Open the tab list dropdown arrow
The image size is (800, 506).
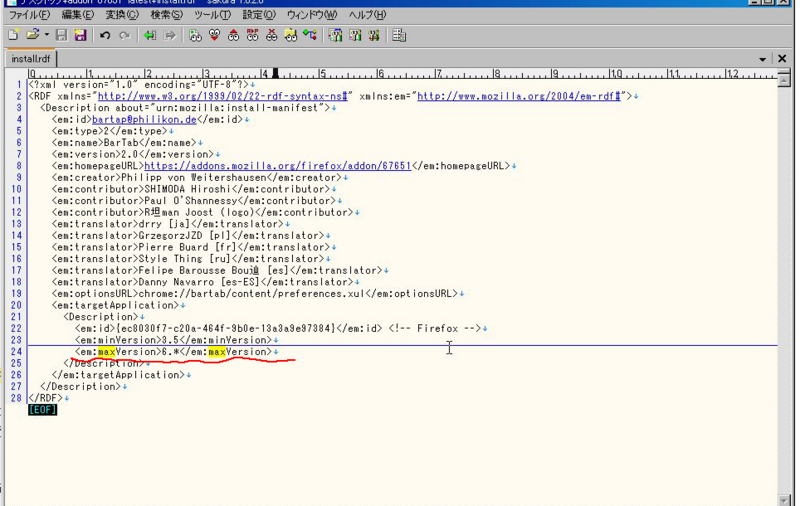pos(762,59)
